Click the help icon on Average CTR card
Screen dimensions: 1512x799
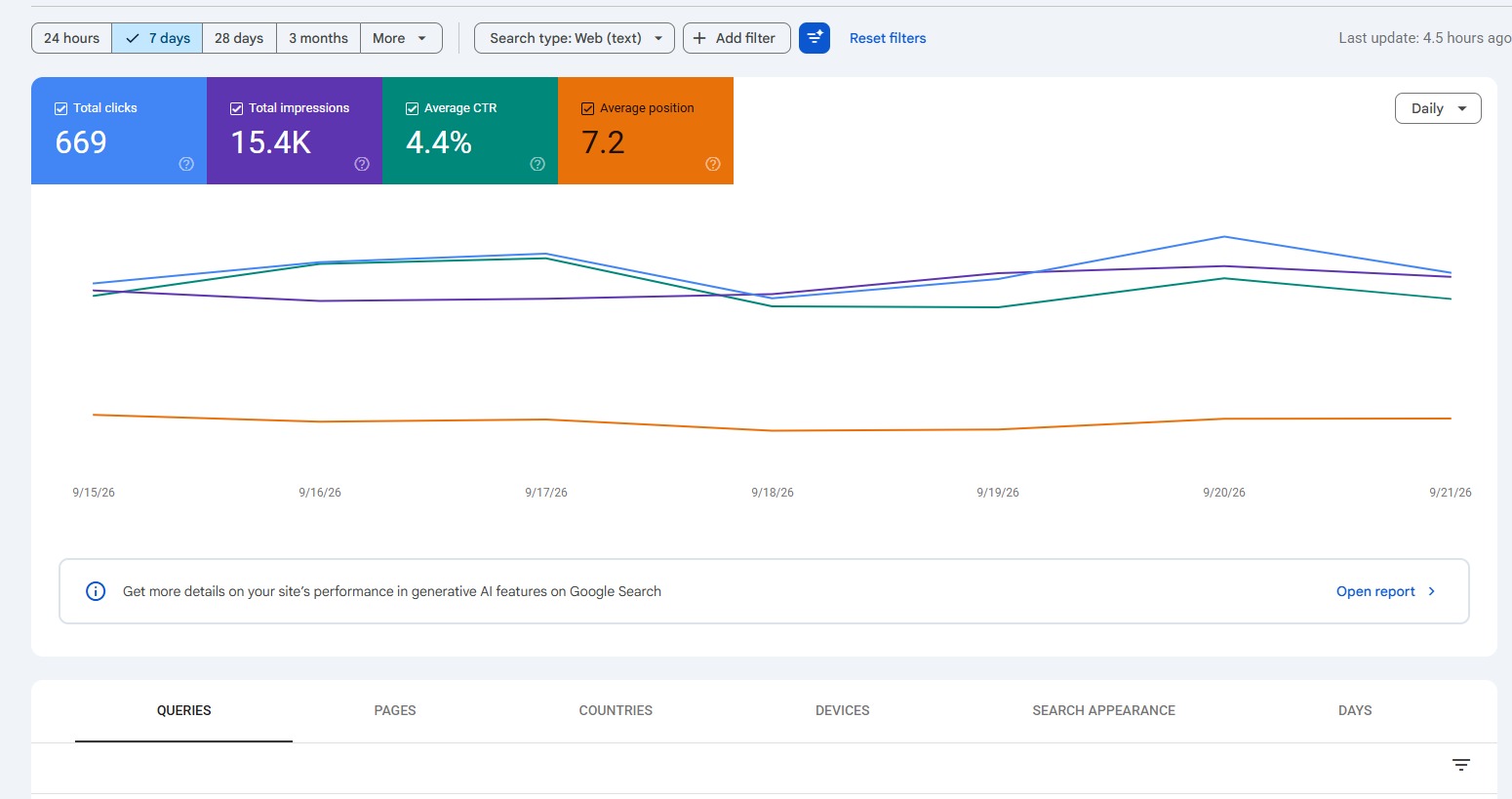point(537,164)
